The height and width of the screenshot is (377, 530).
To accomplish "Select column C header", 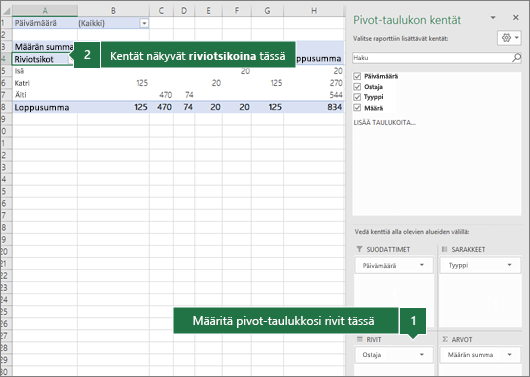I will (161, 11).
